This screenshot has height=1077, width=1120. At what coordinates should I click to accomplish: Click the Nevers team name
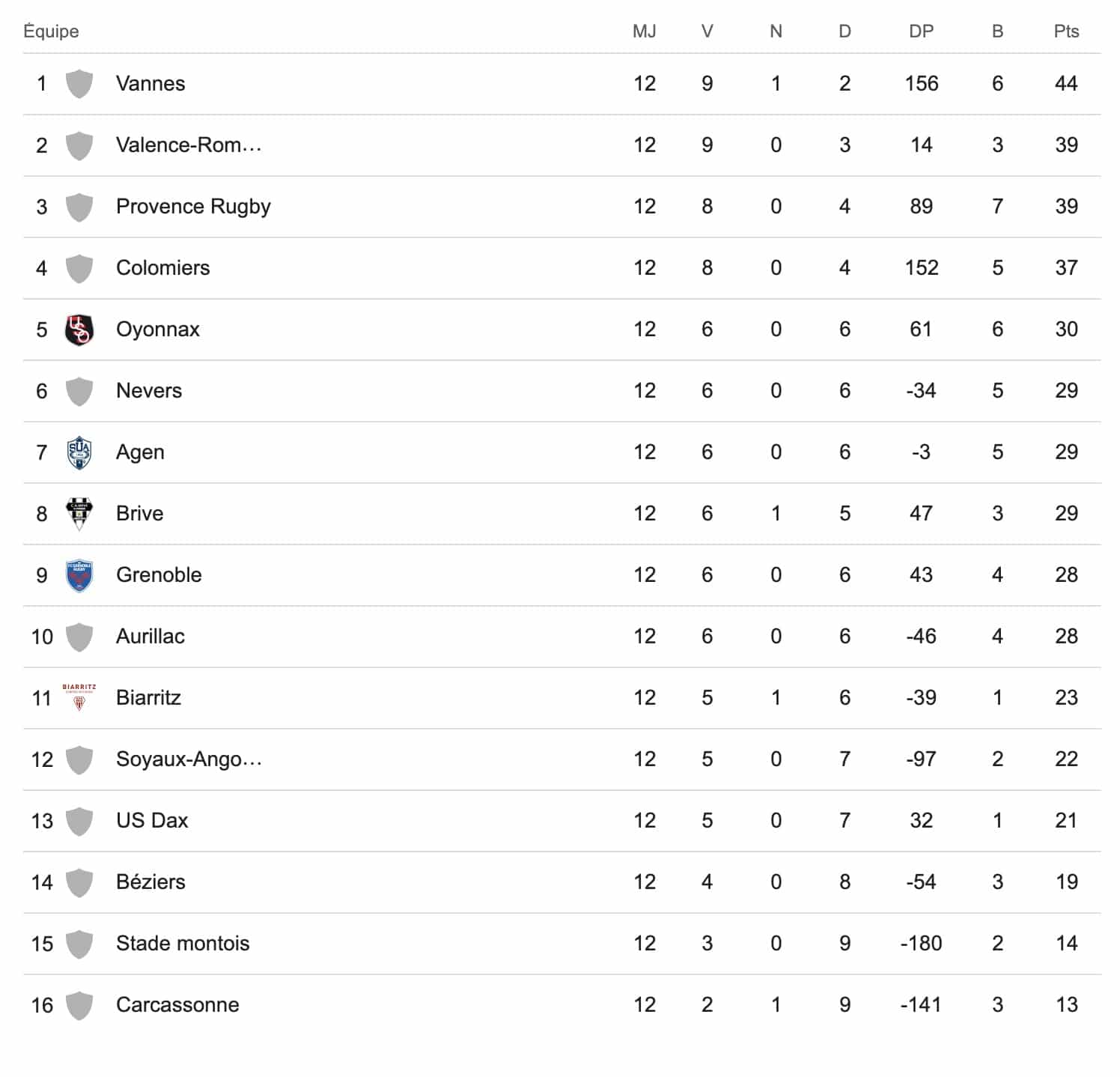pos(149,391)
